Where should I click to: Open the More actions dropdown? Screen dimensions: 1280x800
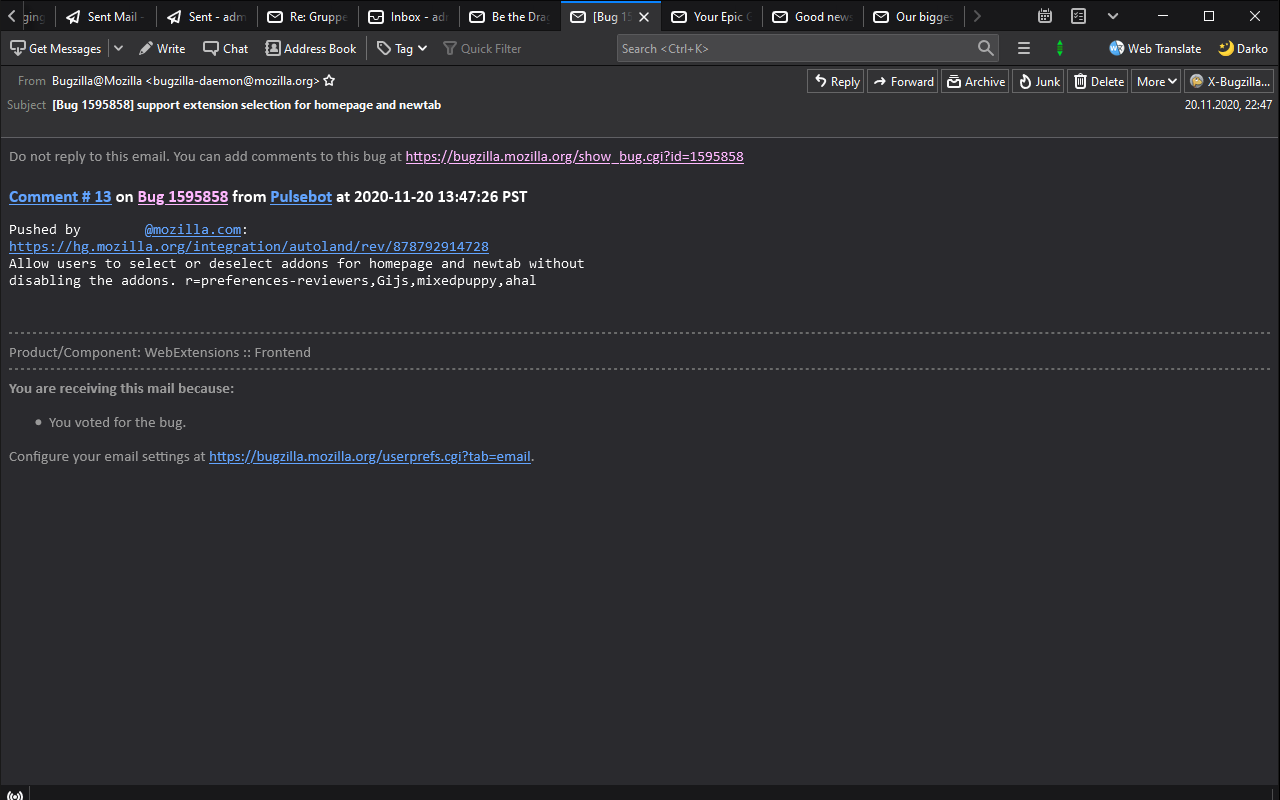pos(1157,82)
